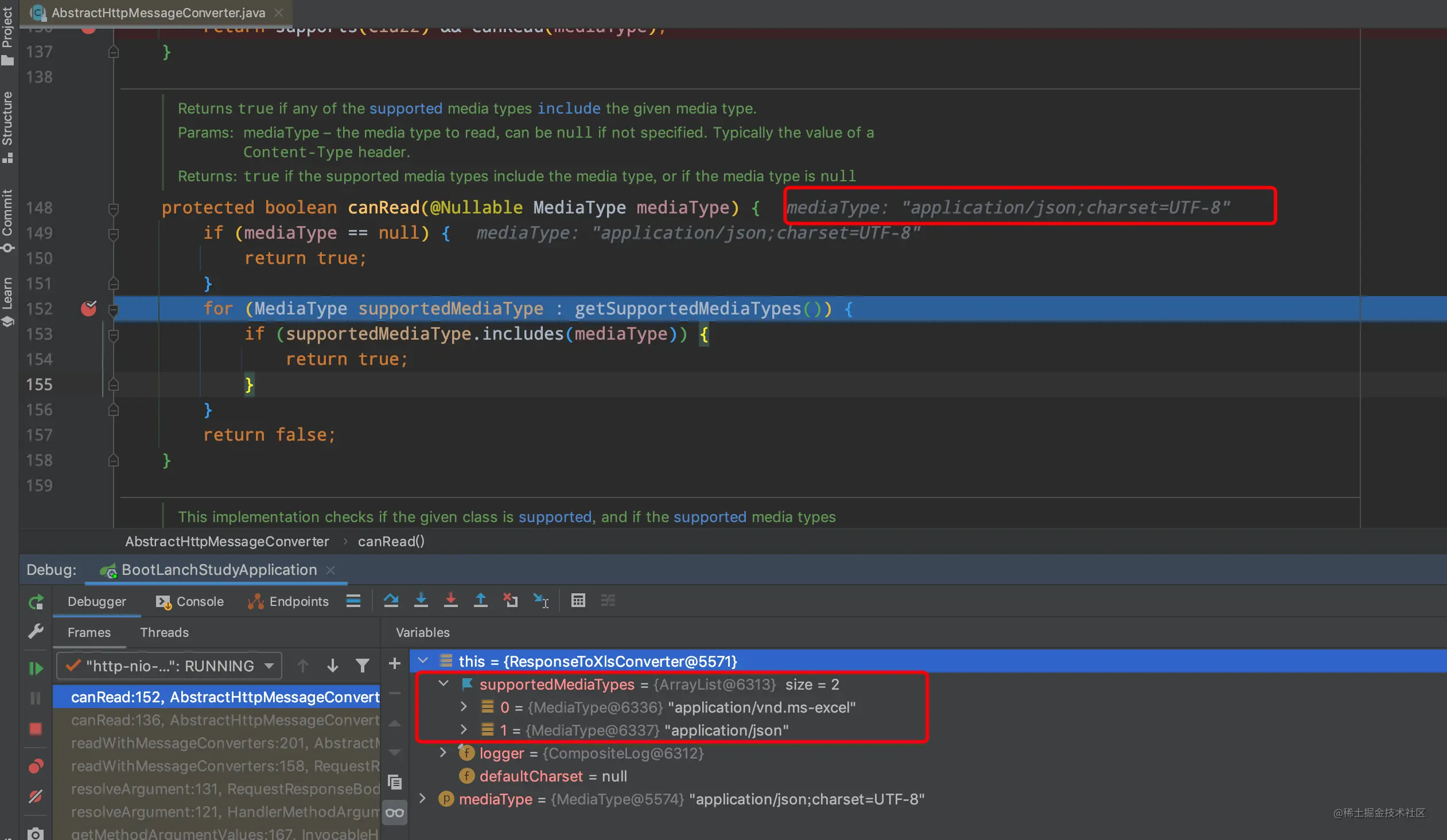
Task: Open the Project tool window
Action: [7, 36]
